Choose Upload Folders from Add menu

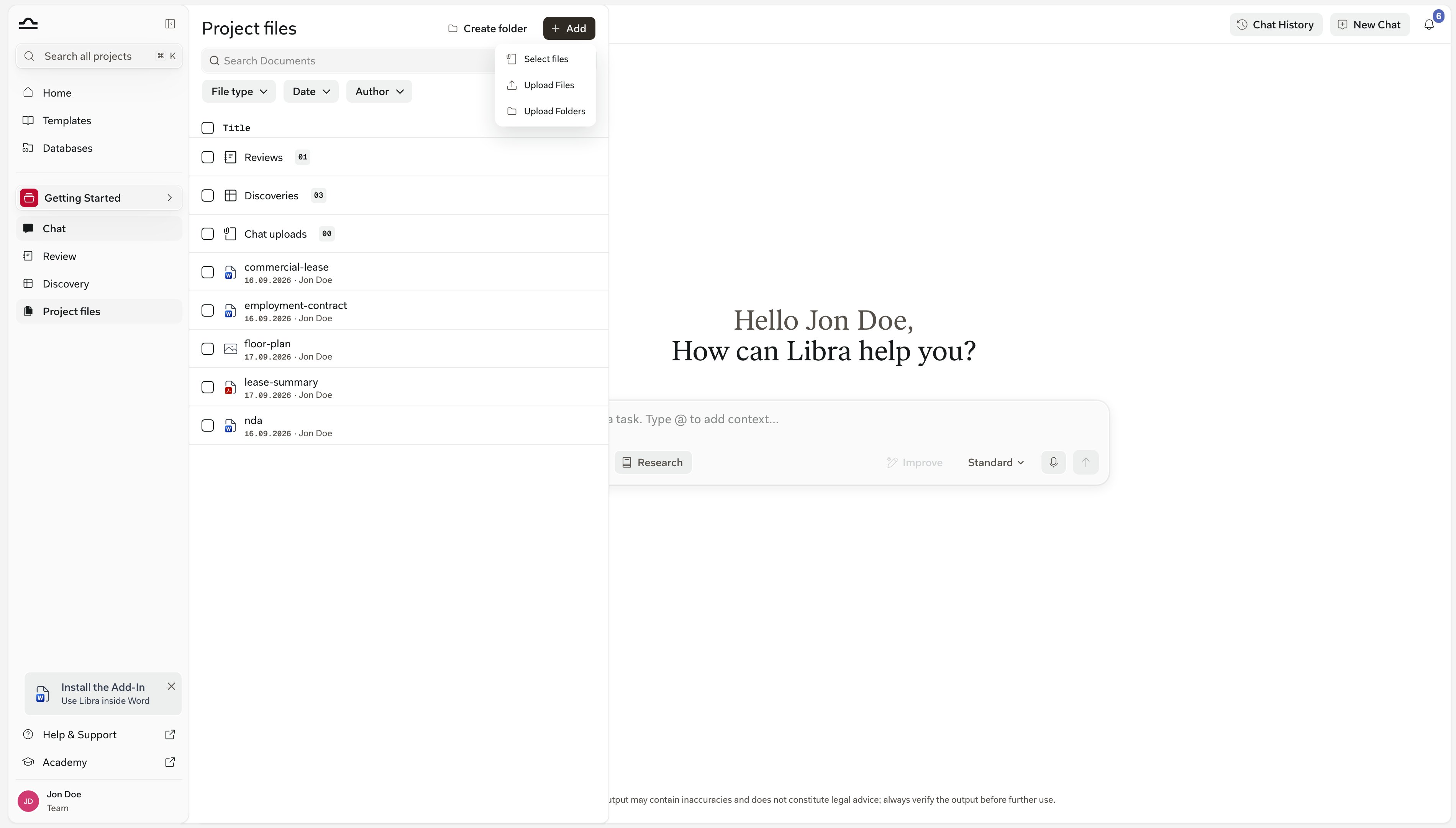[546, 112]
